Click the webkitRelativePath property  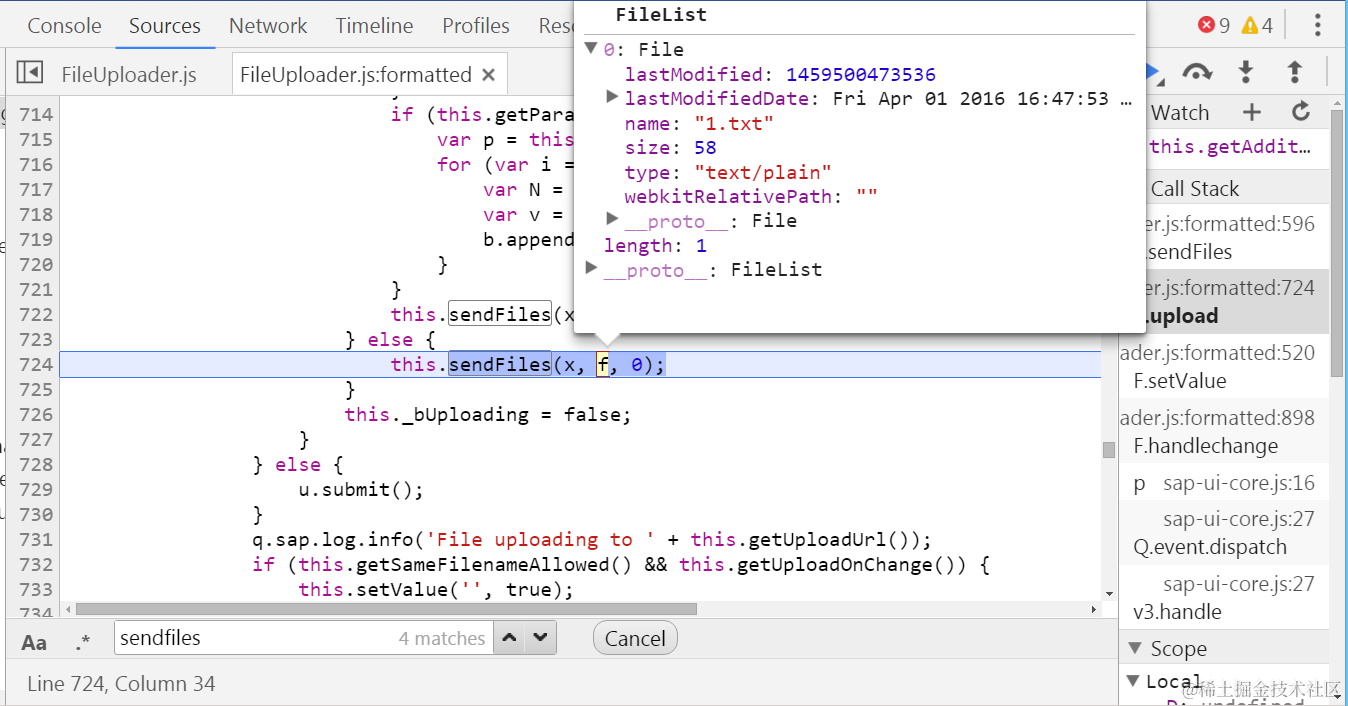click(x=750, y=196)
